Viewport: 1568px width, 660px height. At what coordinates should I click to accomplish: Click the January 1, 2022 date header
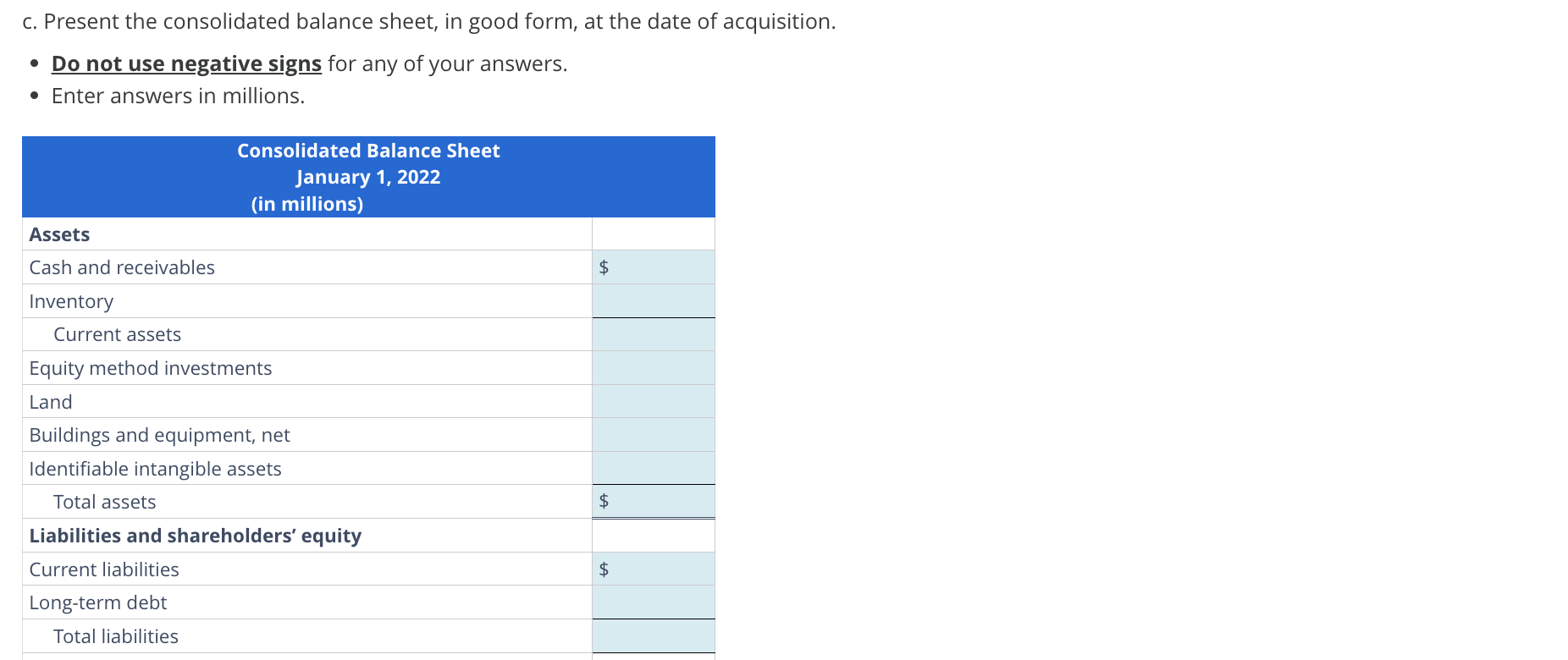(368, 177)
